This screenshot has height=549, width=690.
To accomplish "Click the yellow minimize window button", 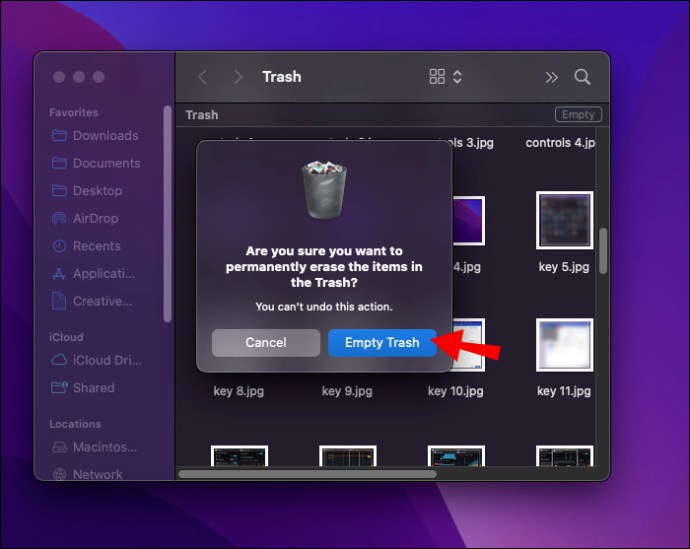I will click(79, 77).
